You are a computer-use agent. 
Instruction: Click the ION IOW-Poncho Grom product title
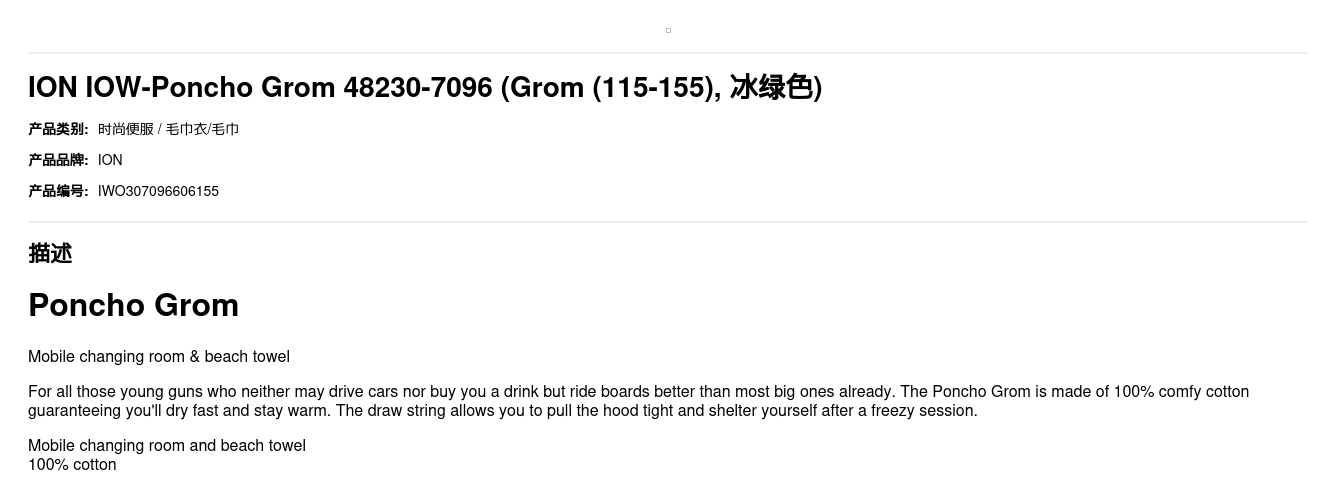click(425, 88)
